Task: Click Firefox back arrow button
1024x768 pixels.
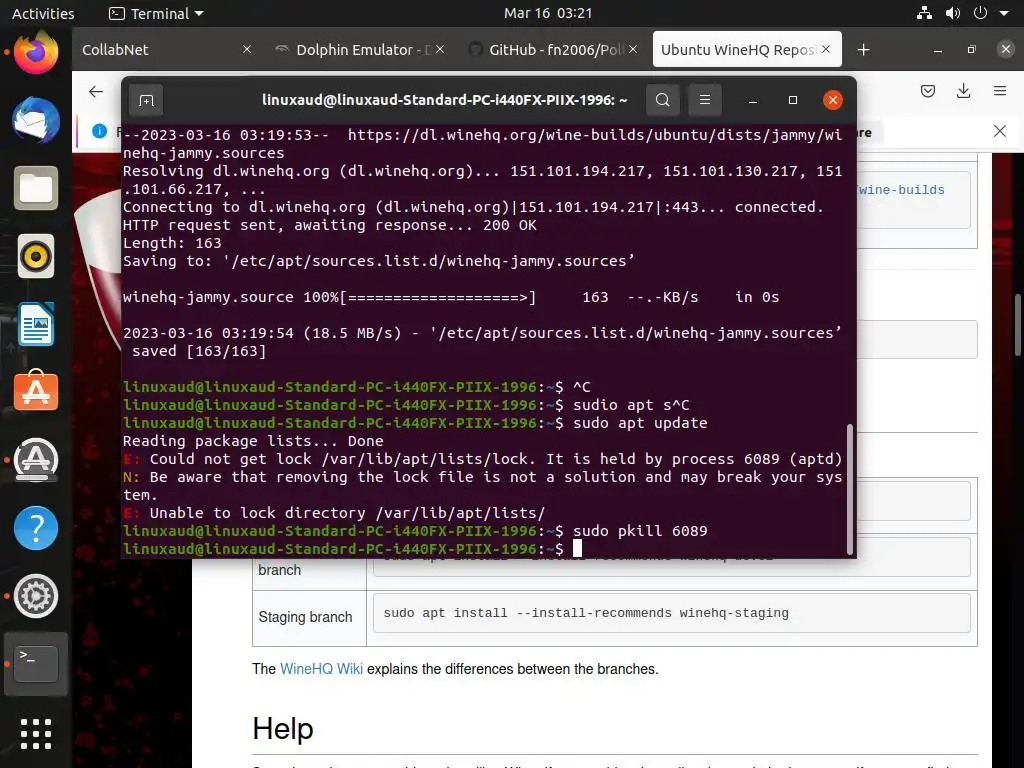Action: coord(96,91)
